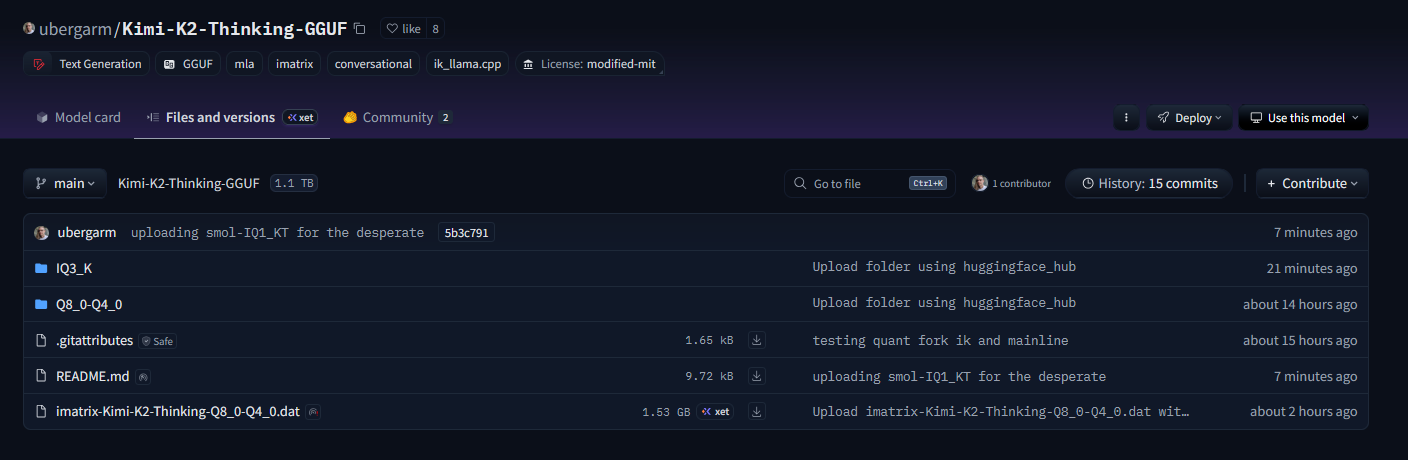Click the 1.53 GB file size
Image resolution: width=1408 pixels, height=460 pixels.
[666, 412]
